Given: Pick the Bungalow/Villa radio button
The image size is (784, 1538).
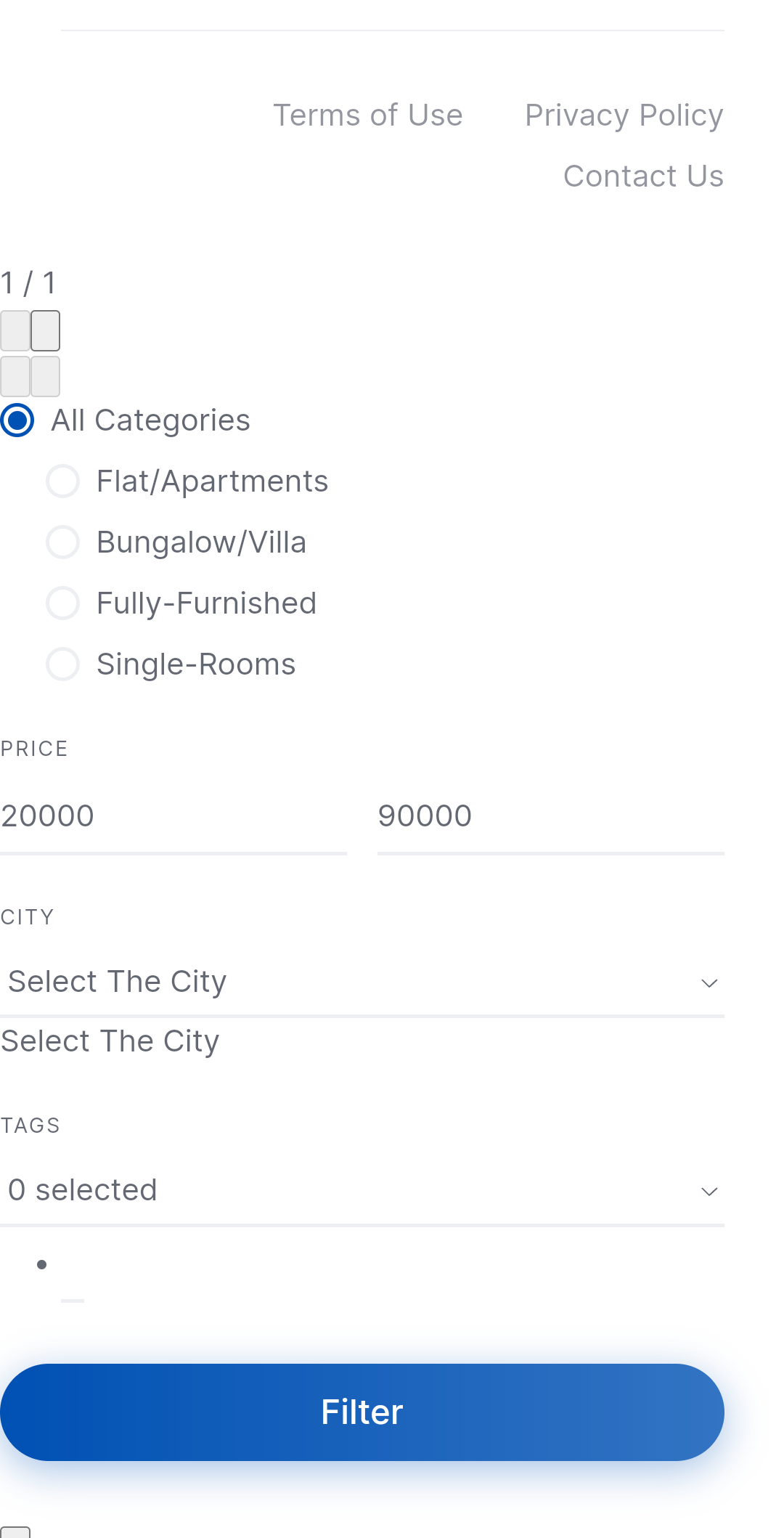Looking at the screenshot, I should coord(62,542).
